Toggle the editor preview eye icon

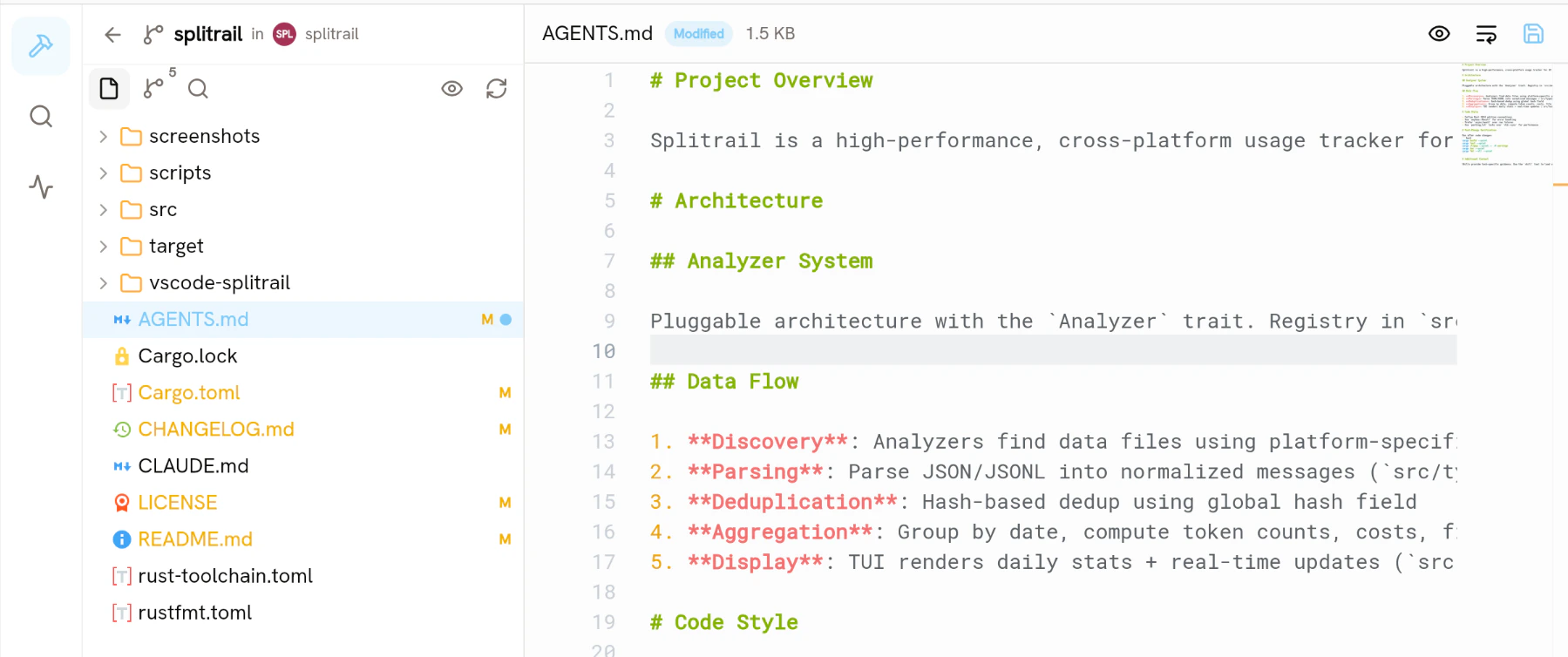1439,34
